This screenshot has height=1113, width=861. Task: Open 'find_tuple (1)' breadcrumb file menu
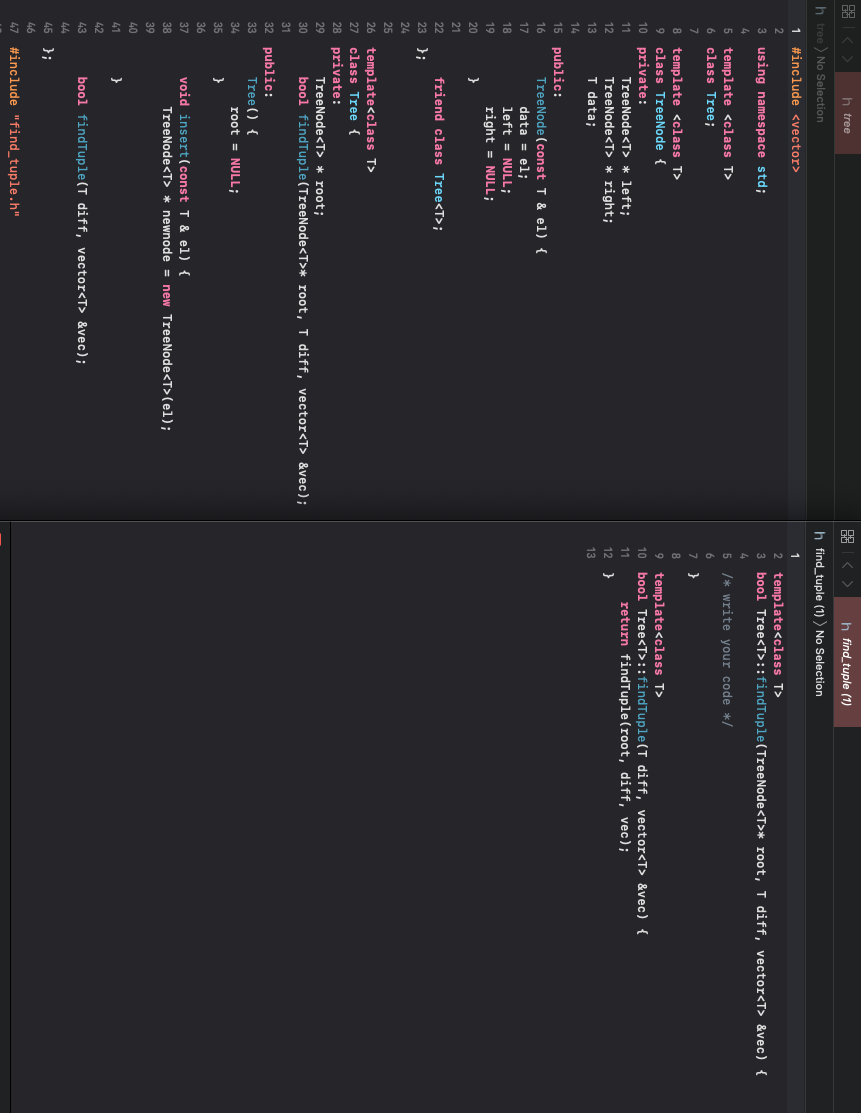point(820,583)
